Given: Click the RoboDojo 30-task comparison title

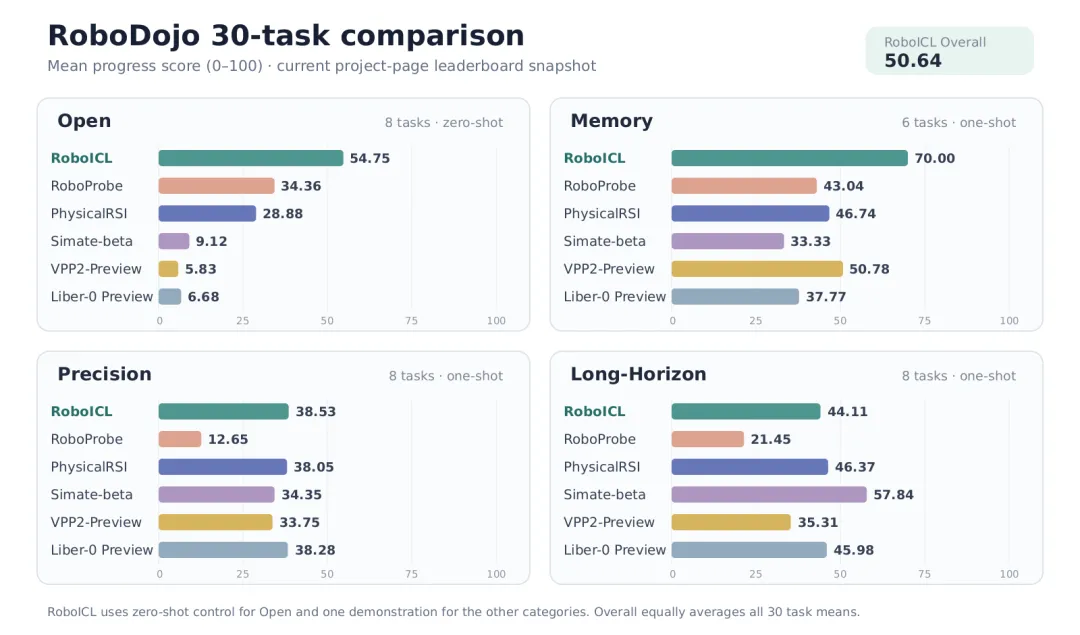Looking at the screenshot, I should [x=286, y=36].
